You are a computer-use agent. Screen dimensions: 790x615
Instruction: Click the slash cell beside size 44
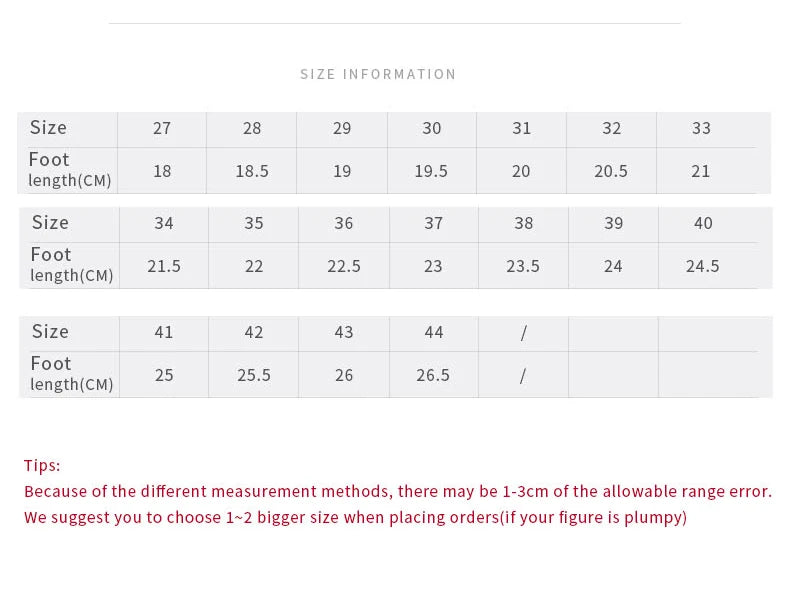tap(523, 332)
